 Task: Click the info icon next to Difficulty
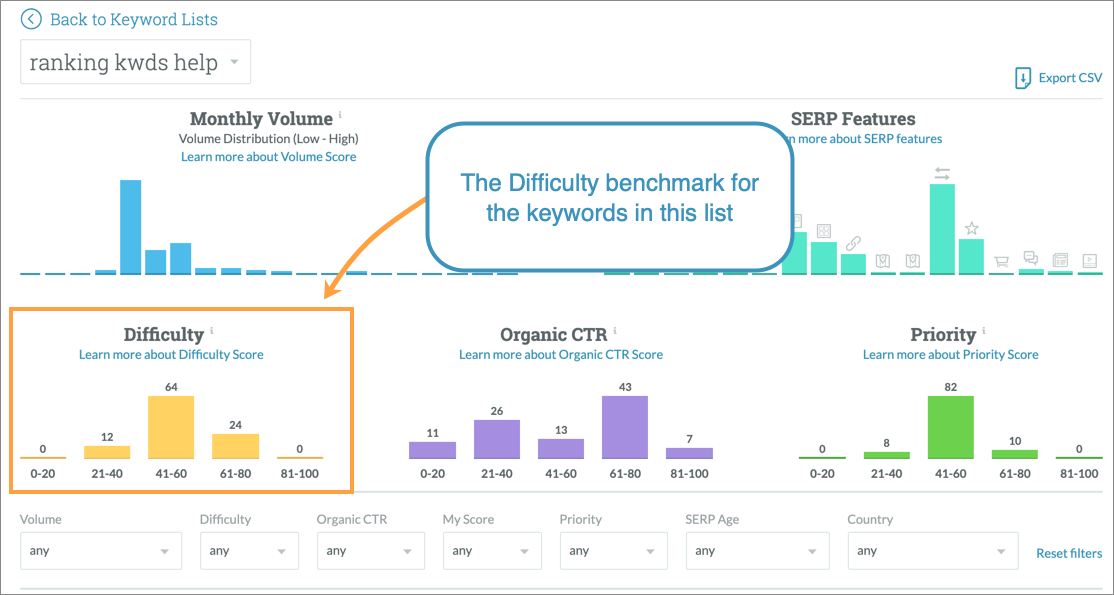pos(212,331)
